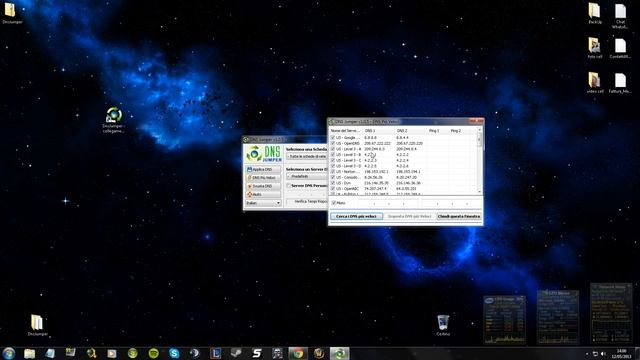Image resolution: width=640 pixels, height=360 pixels.
Task: Open Windows Explorer from taskbar
Action: [29, 353]
